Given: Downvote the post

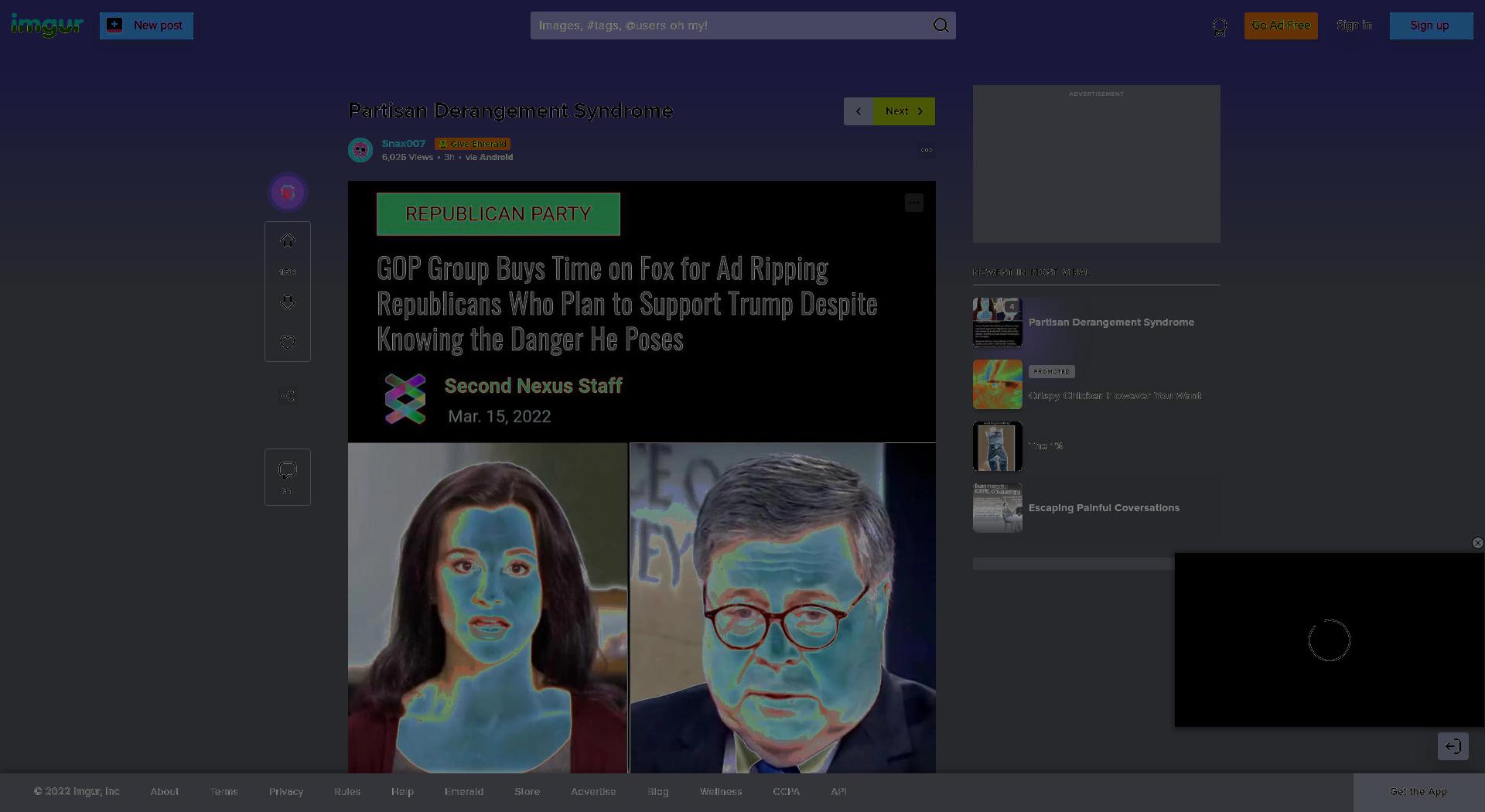Looking at the screenshot, I should [288, 302].
